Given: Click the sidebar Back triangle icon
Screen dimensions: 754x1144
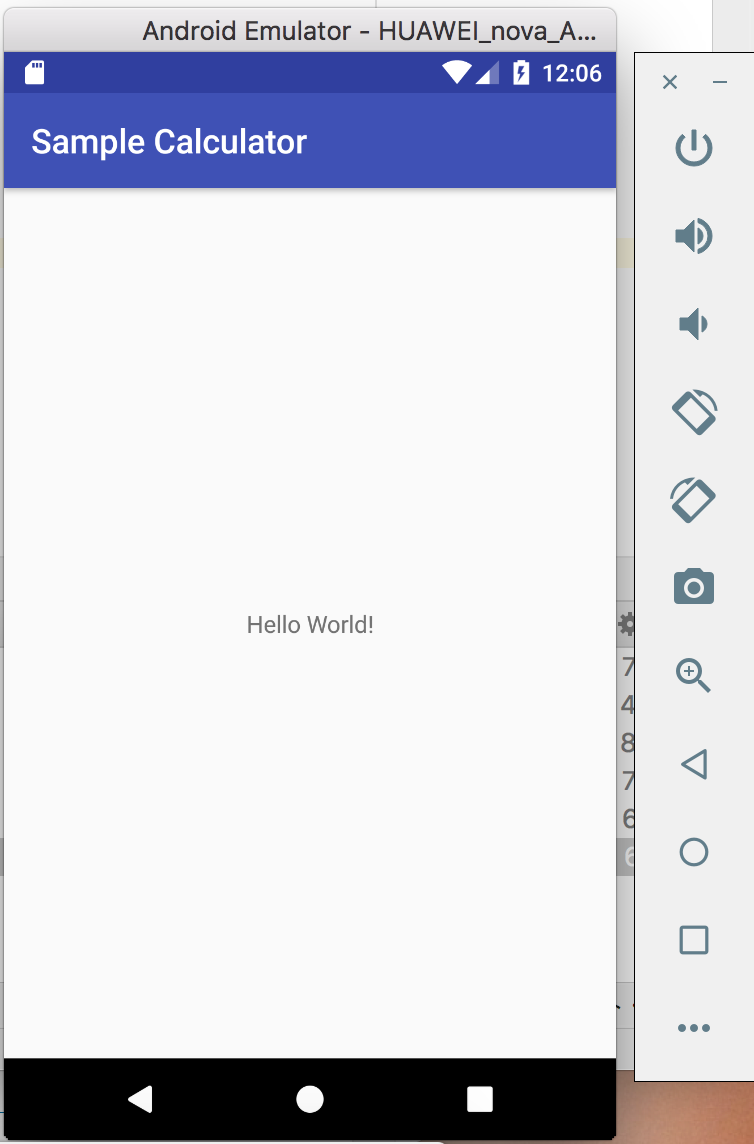Looking at the screenshot, I should coord(694,764).
